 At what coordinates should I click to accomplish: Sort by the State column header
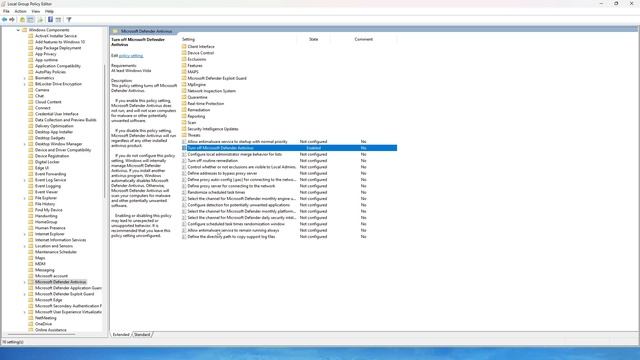point(313,39)
